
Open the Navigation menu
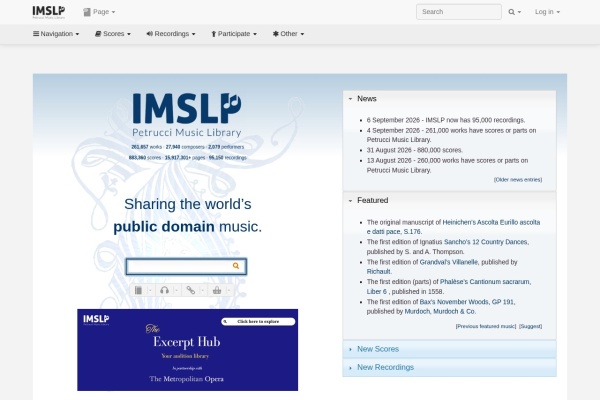(56, 34)
